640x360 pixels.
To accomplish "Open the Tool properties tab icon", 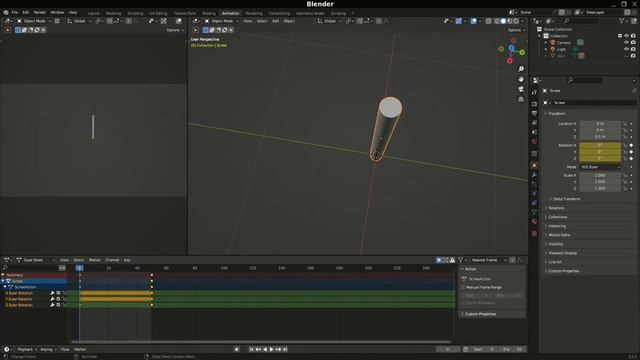I will 534,92.
